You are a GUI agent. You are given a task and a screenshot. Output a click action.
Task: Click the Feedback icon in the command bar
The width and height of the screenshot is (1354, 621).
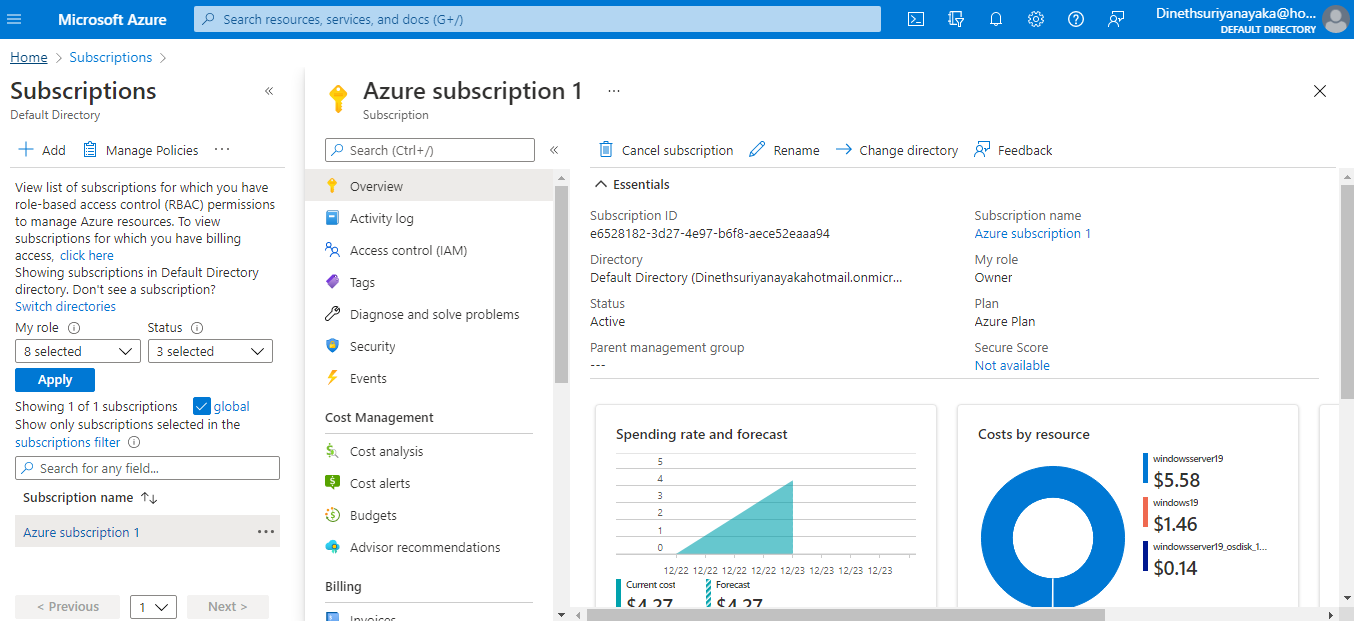(982, 150)
